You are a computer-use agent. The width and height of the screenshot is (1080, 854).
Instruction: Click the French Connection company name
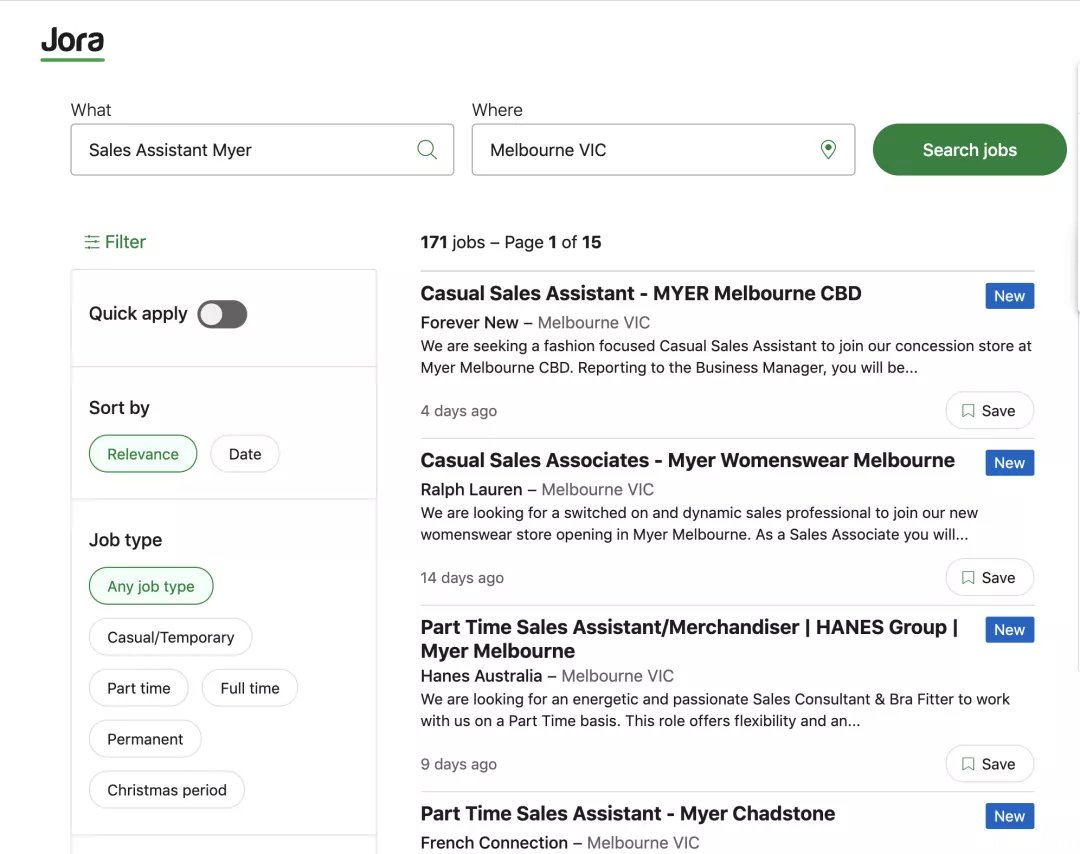494,842
